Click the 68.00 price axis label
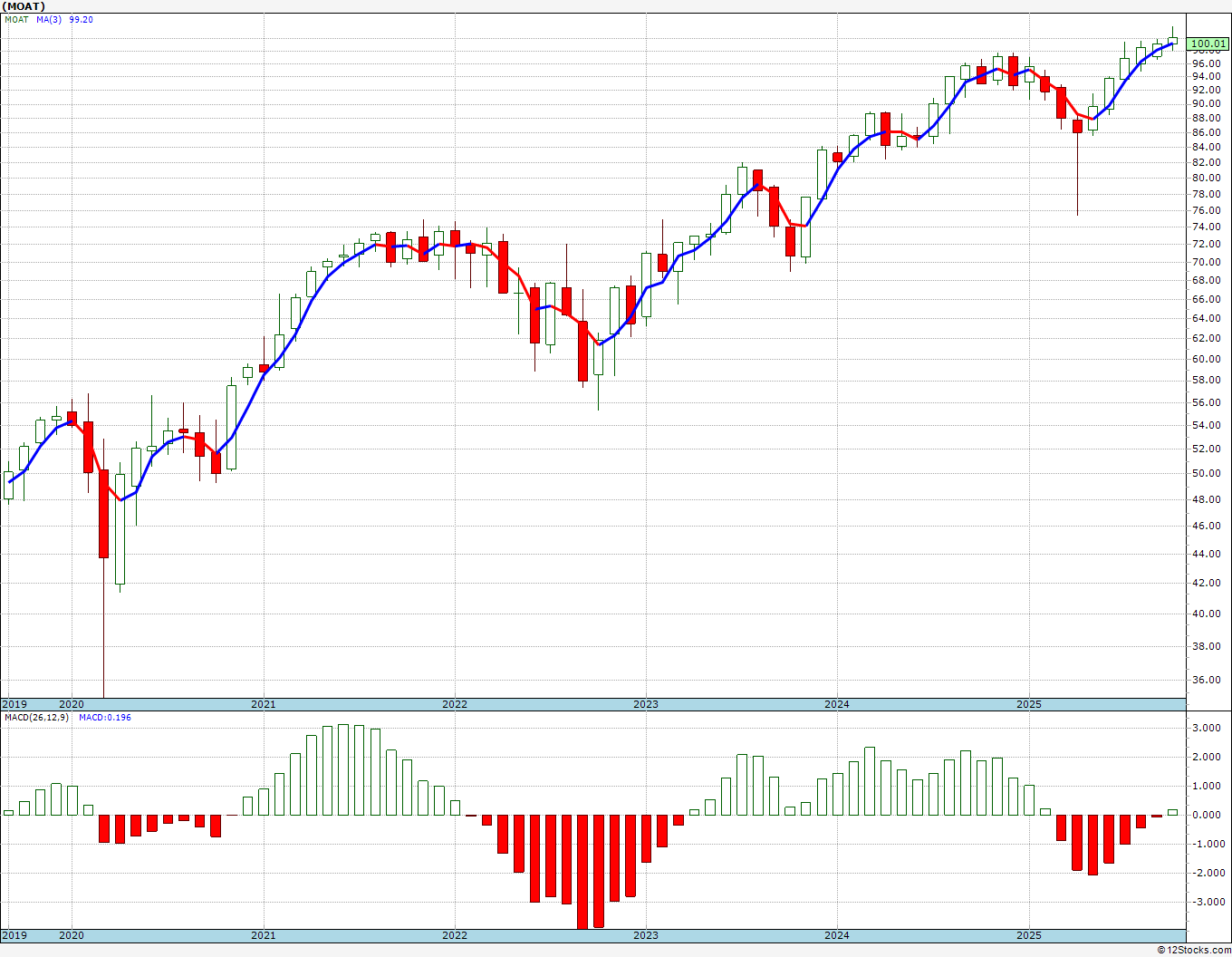1232x957 pixels. tap(1205, 281)
